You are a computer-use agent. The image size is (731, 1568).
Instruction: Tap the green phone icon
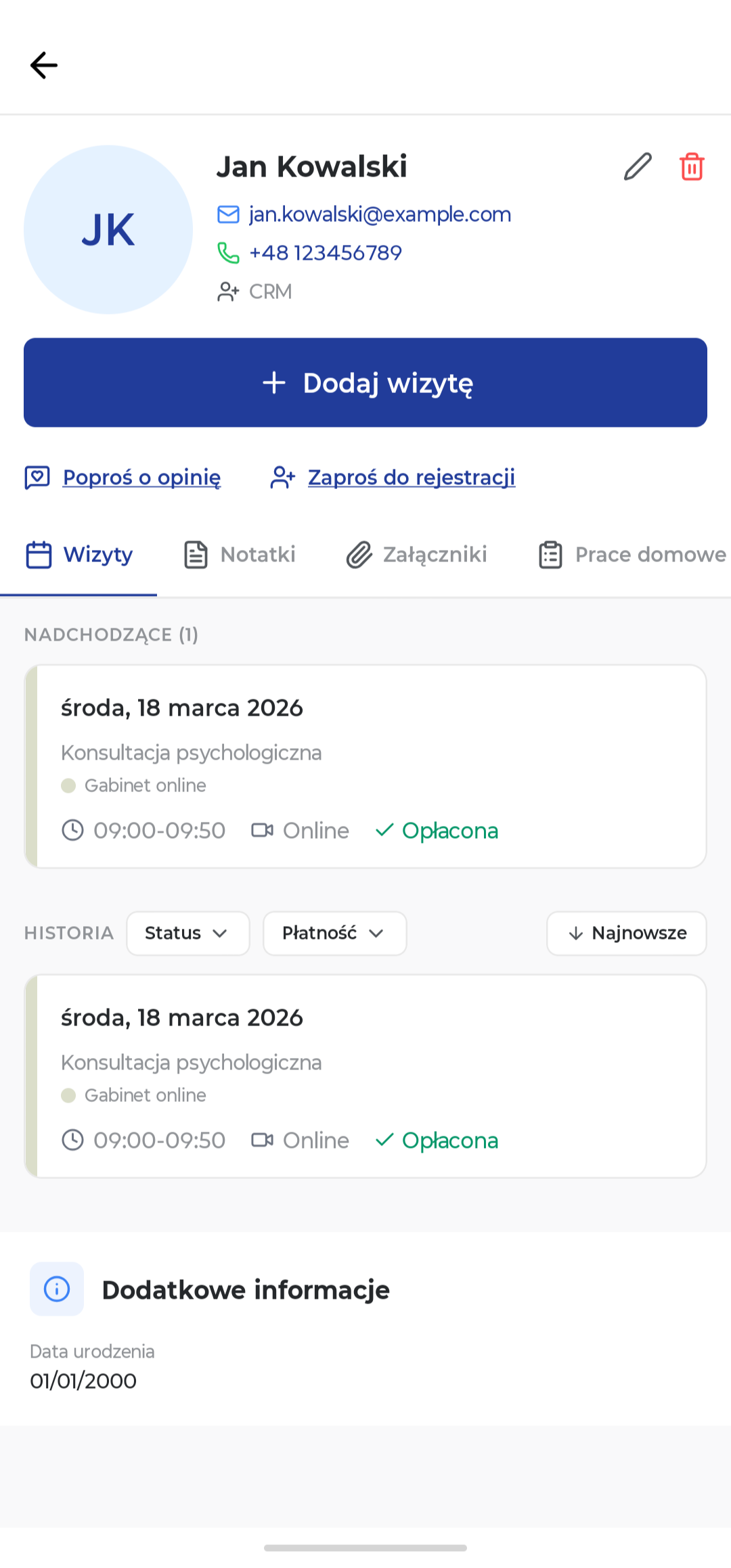coord(228,253)
